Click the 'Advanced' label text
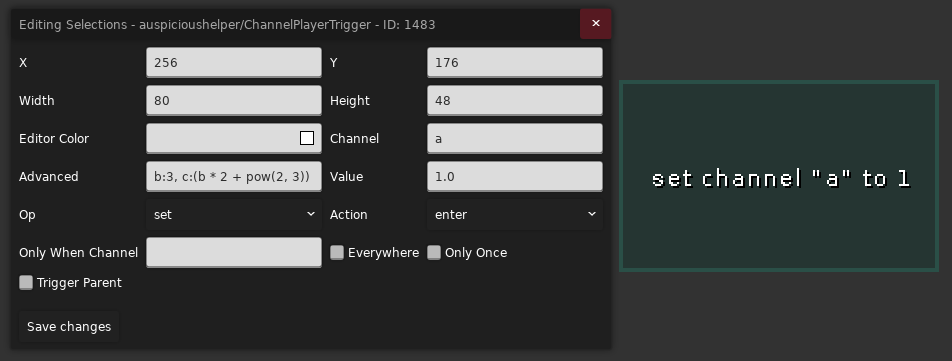The image size is (952, 361). (x=49, y=177)
